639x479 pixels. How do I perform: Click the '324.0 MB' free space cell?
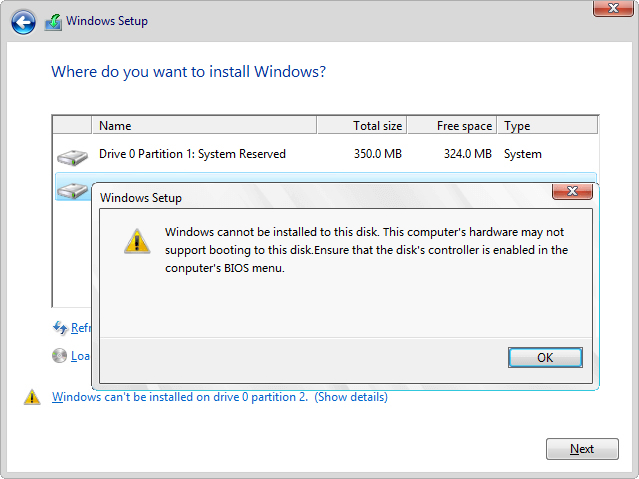[x=467, y=154]
